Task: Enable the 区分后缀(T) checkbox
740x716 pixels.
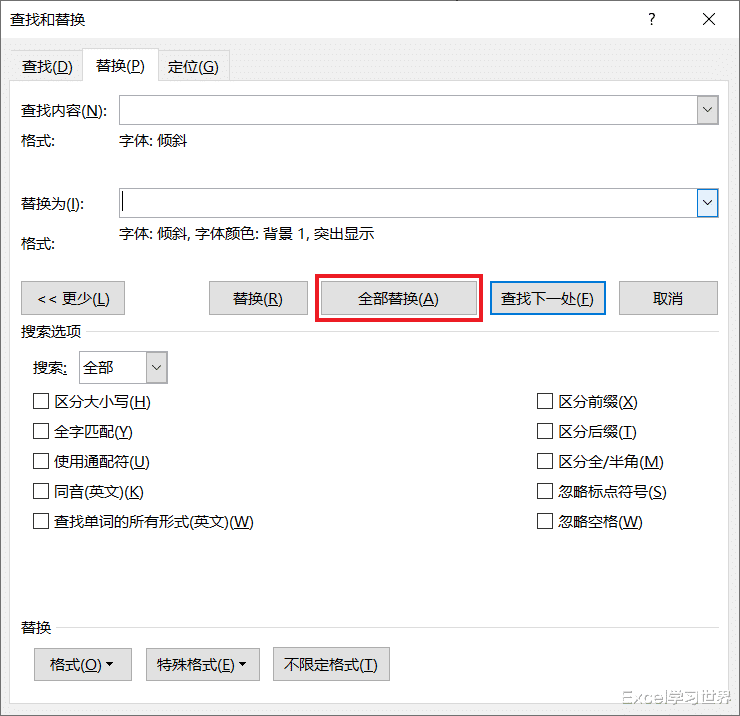Action: pos(545,431)
